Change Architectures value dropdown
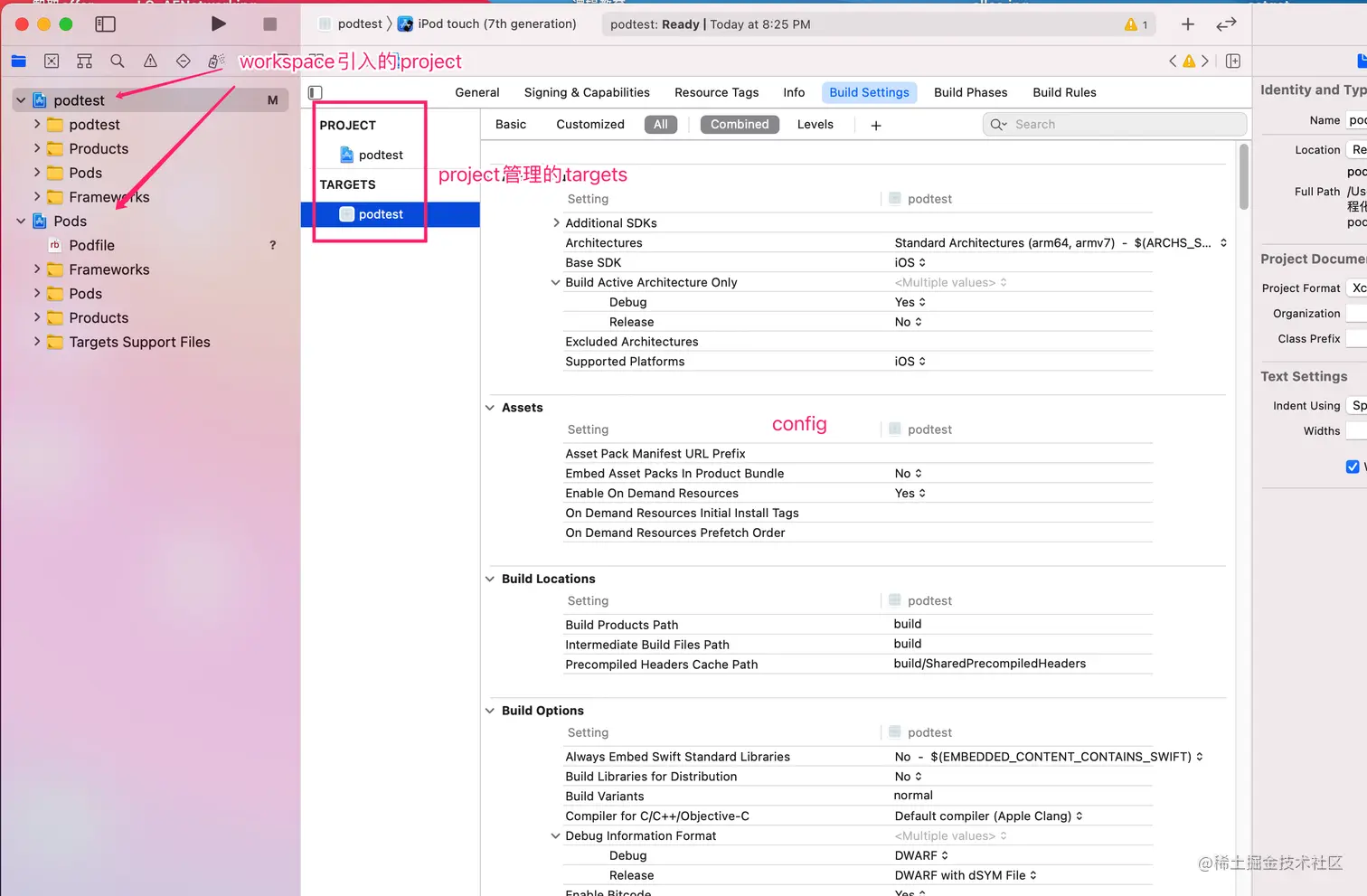Image resolution: width=1367 pixels, height=896 pixels. [1061, 242]
